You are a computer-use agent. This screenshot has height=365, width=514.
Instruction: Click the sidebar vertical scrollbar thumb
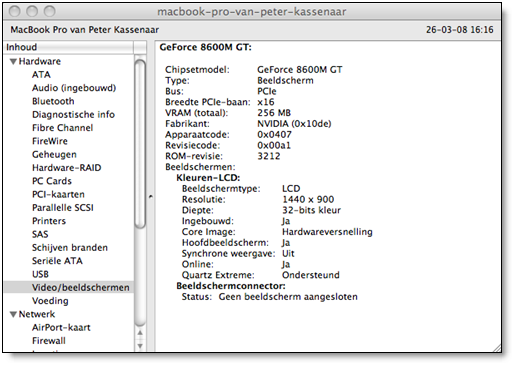click(140, 144)
